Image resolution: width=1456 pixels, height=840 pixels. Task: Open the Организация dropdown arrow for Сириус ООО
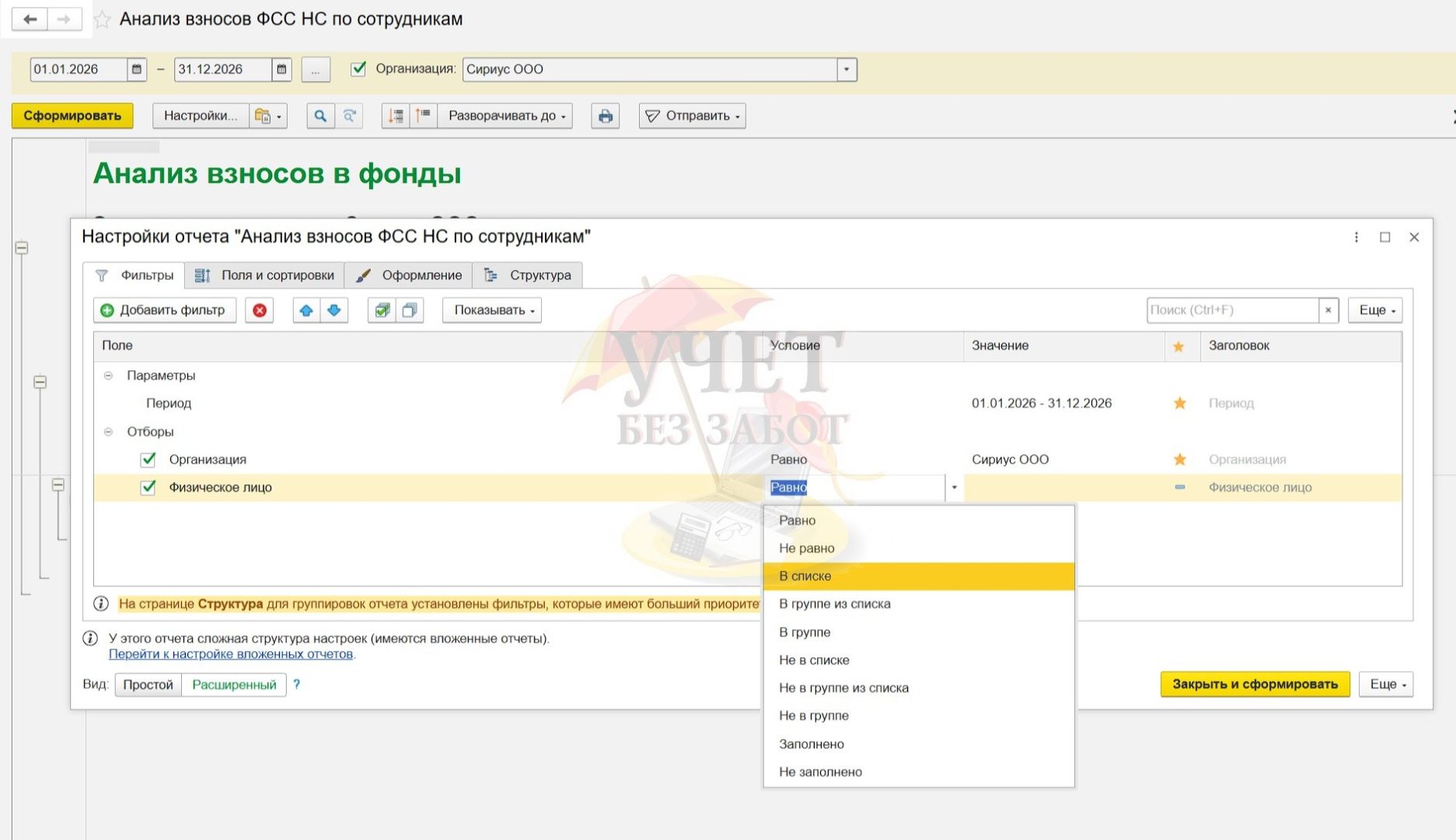(x=847, y=69)
